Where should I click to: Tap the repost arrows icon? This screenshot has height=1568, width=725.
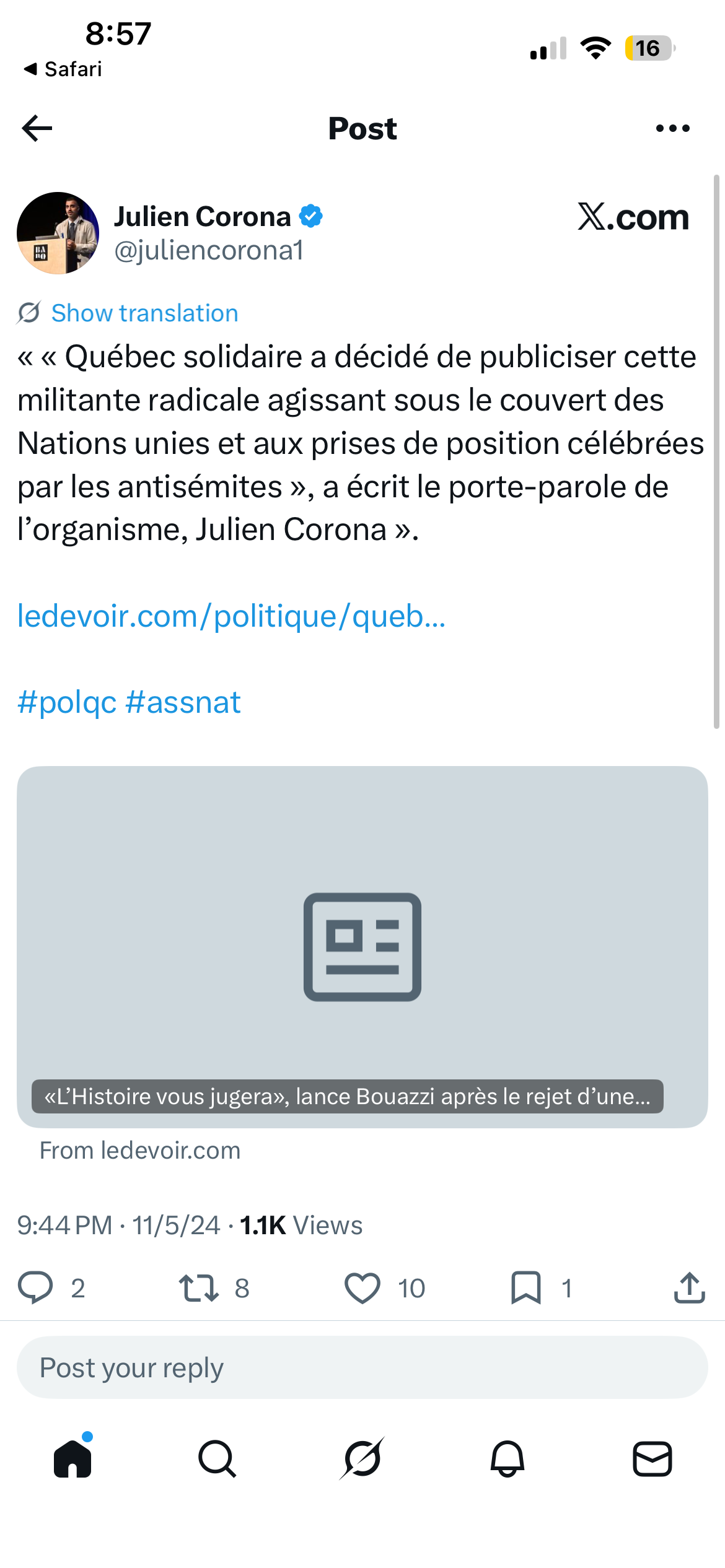pos(198,1288)
